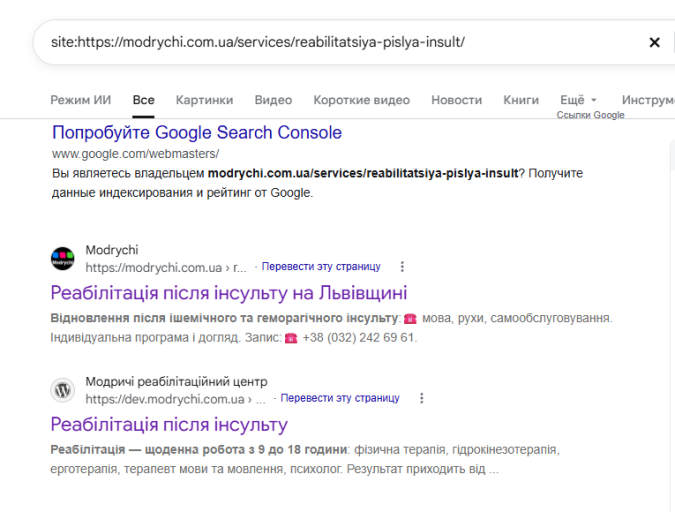This screenshot has height=512, width=675.
Task: Open Реабілітація після інсульту на Львівщині result
Action: [229, 293]
